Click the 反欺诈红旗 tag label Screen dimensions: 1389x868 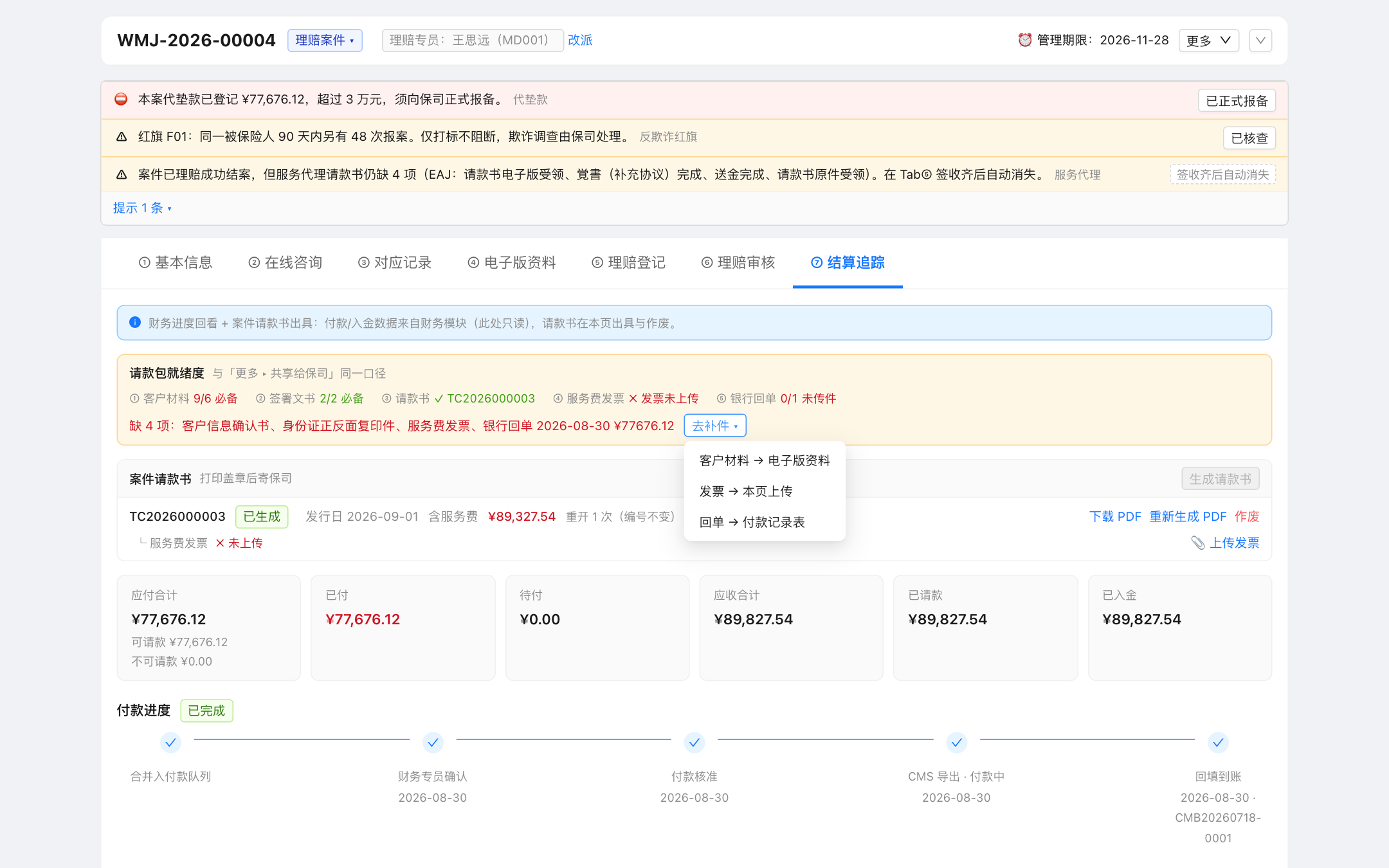[x=668, y=136]
